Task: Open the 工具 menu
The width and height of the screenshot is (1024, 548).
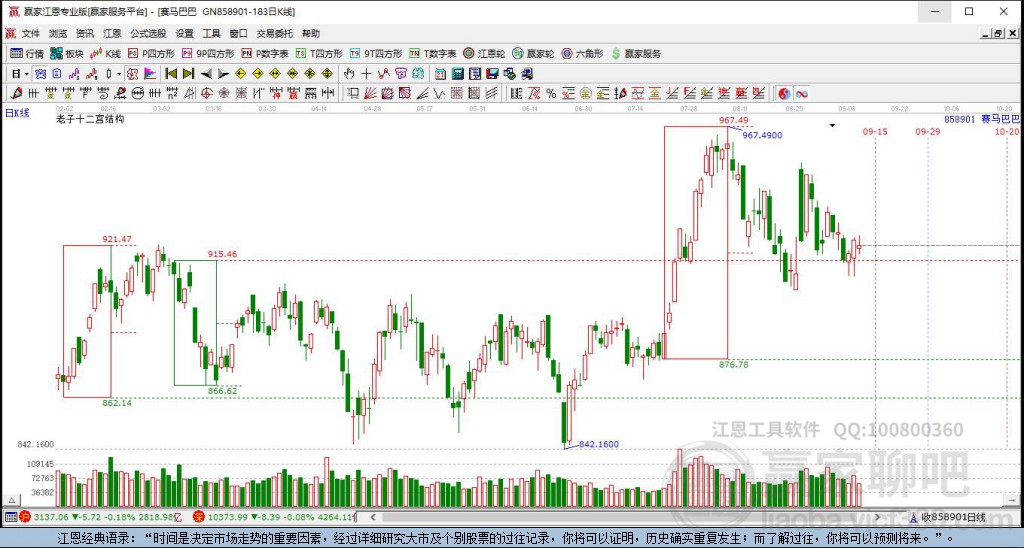Action: (211, 33)
